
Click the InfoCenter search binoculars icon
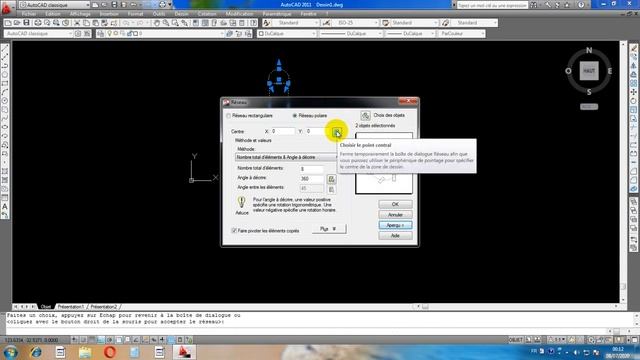[533, 5]
